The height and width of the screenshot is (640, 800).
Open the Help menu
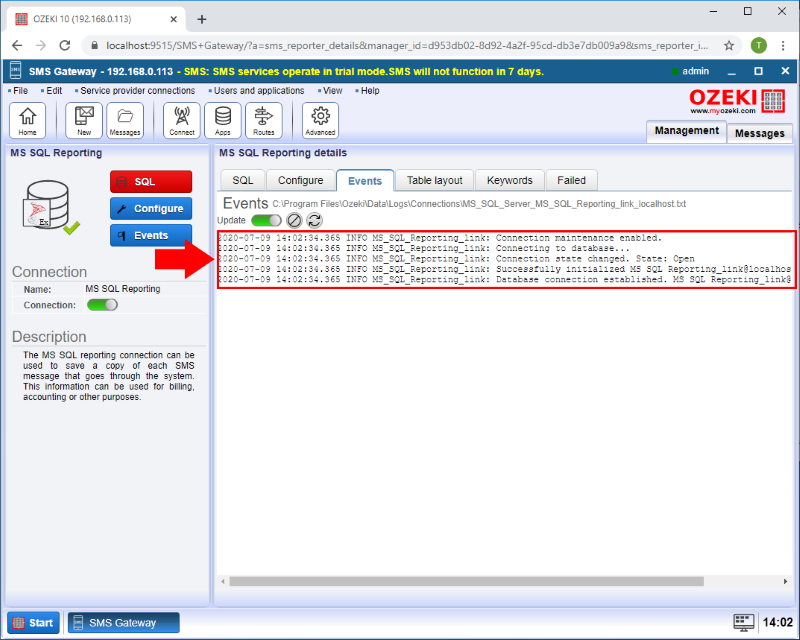370,91
